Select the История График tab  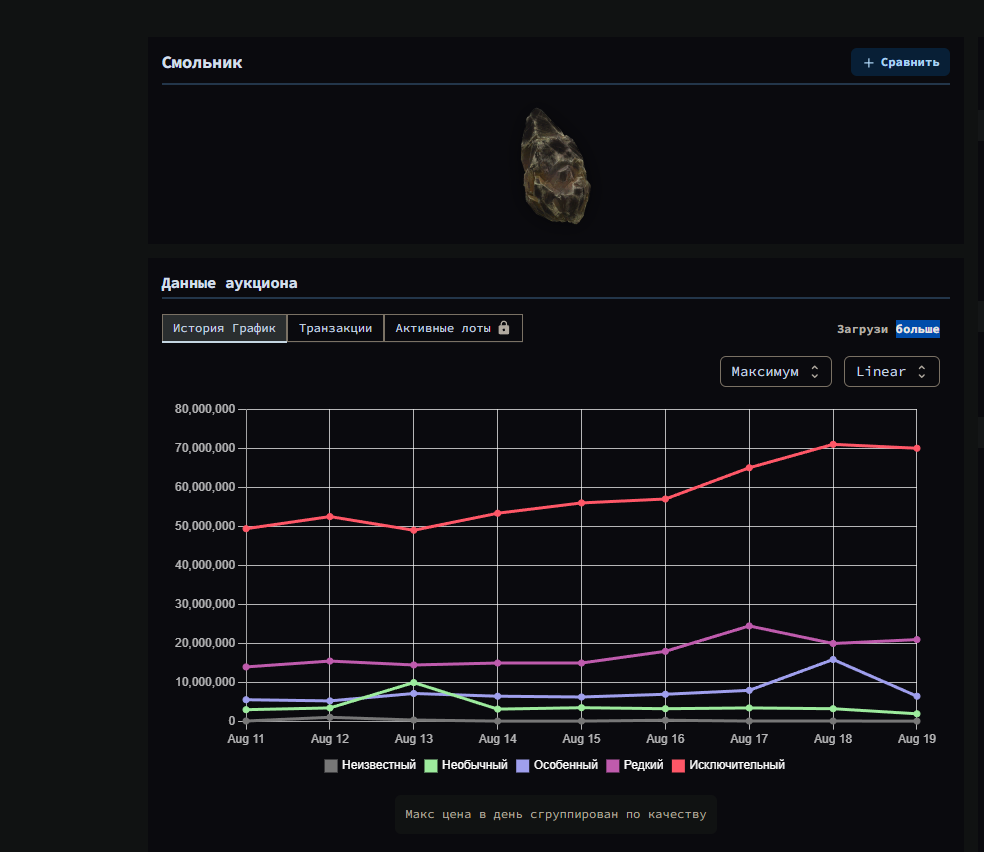pyautogui.click(x=224, y=328)
